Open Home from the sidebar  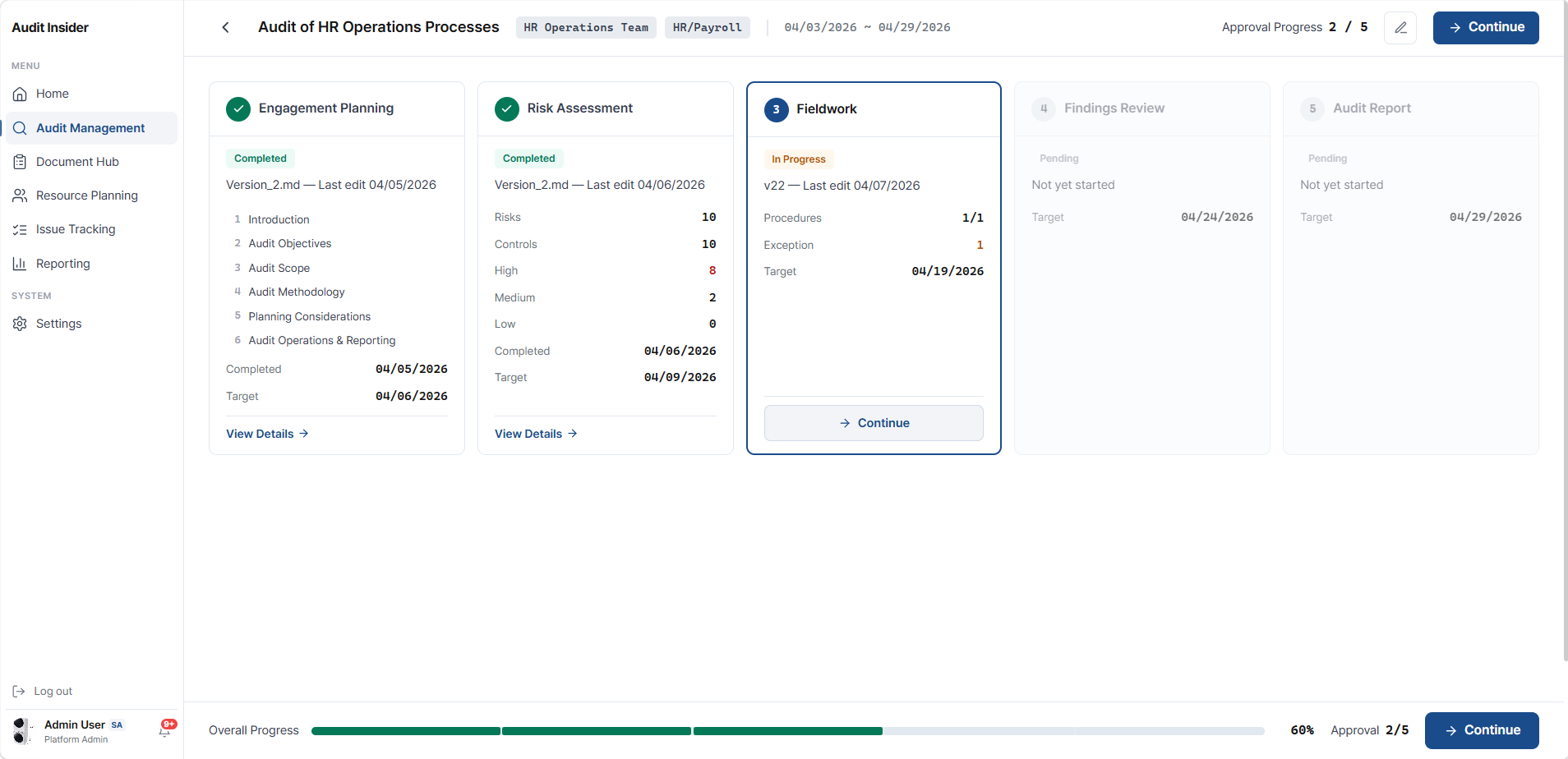(x=52, y=94)
